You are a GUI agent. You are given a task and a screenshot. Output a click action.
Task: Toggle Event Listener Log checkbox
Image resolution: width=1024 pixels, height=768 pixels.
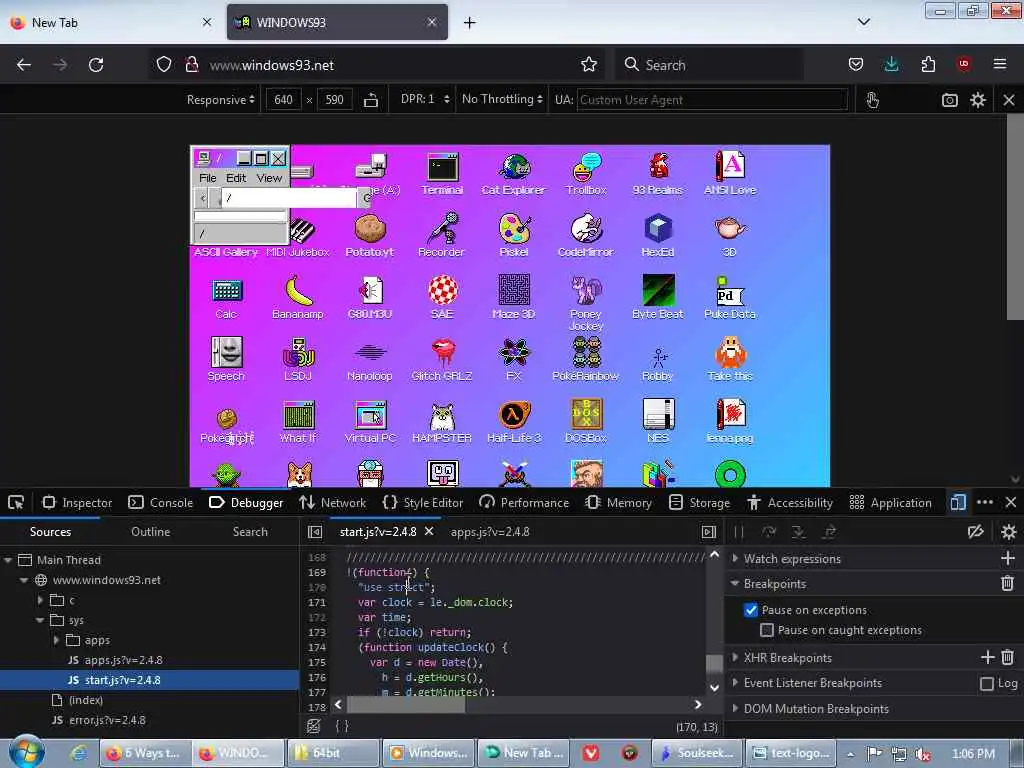click(987, 683)
